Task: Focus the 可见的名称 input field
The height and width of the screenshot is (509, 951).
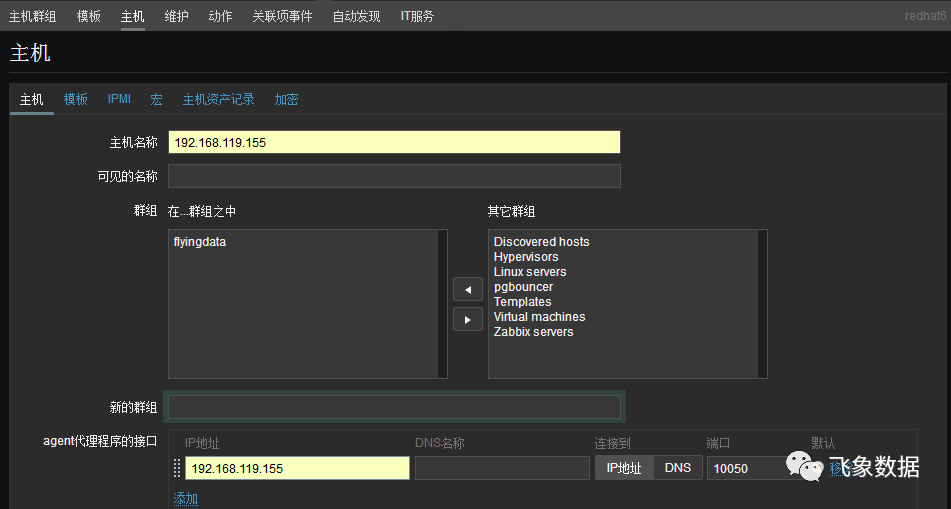Action: pyautogui.click(x=394, y=176)
